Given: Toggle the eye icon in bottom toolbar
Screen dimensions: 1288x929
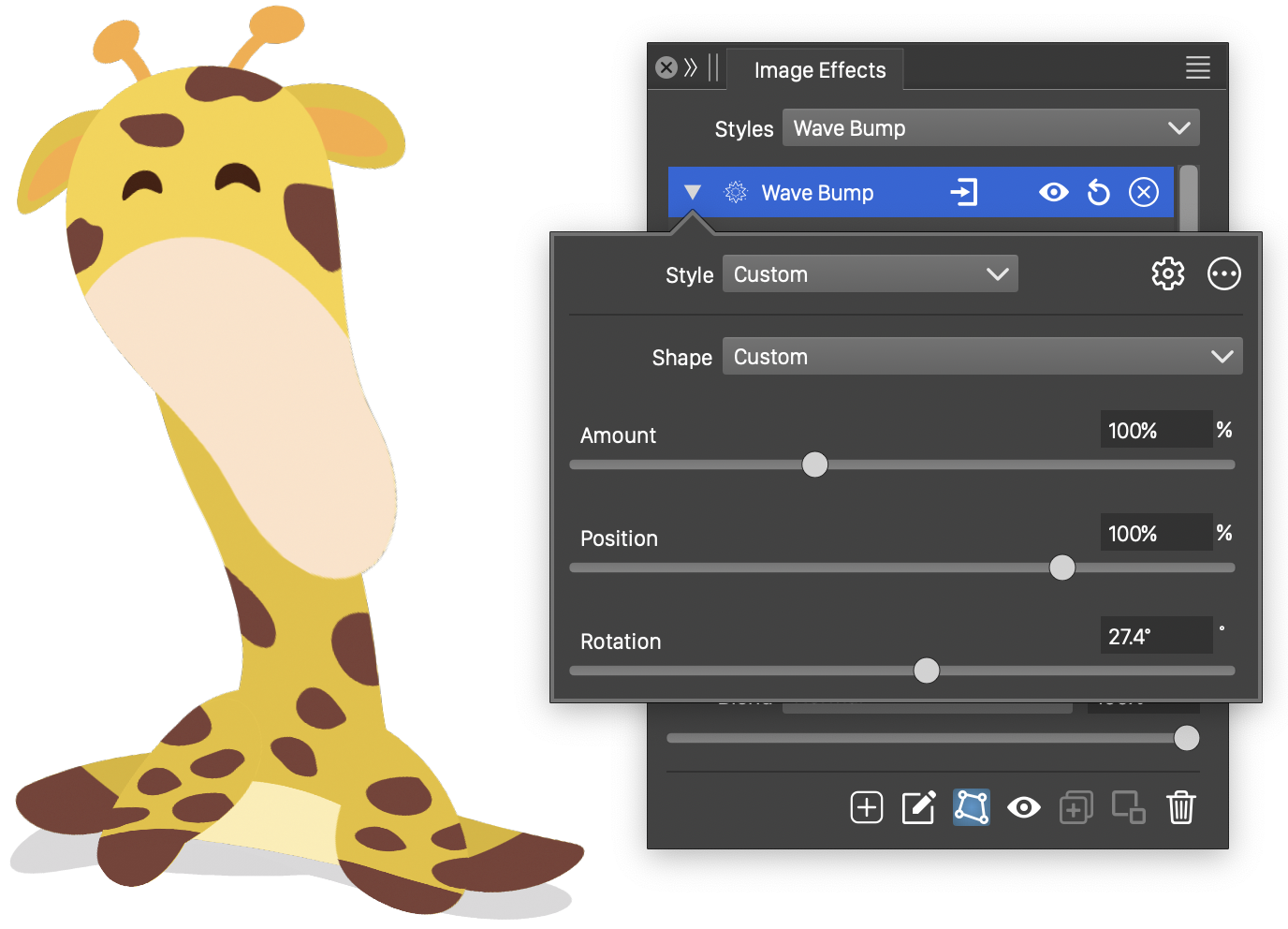Looking at the screenshot, I should pyautogui.click(x=1023, y=807).
